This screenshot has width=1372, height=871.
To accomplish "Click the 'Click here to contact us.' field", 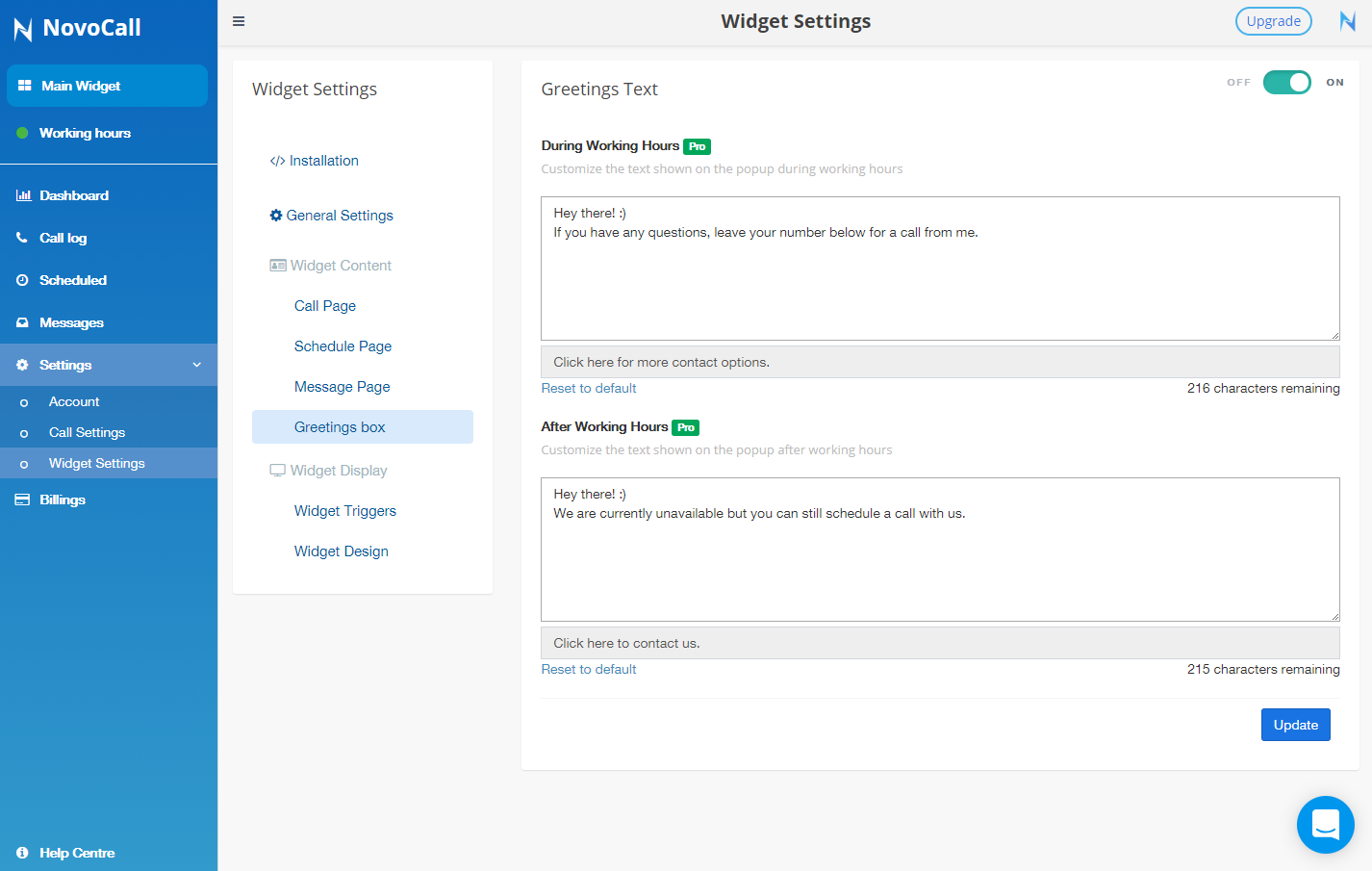I will click(x=940, y=643).
